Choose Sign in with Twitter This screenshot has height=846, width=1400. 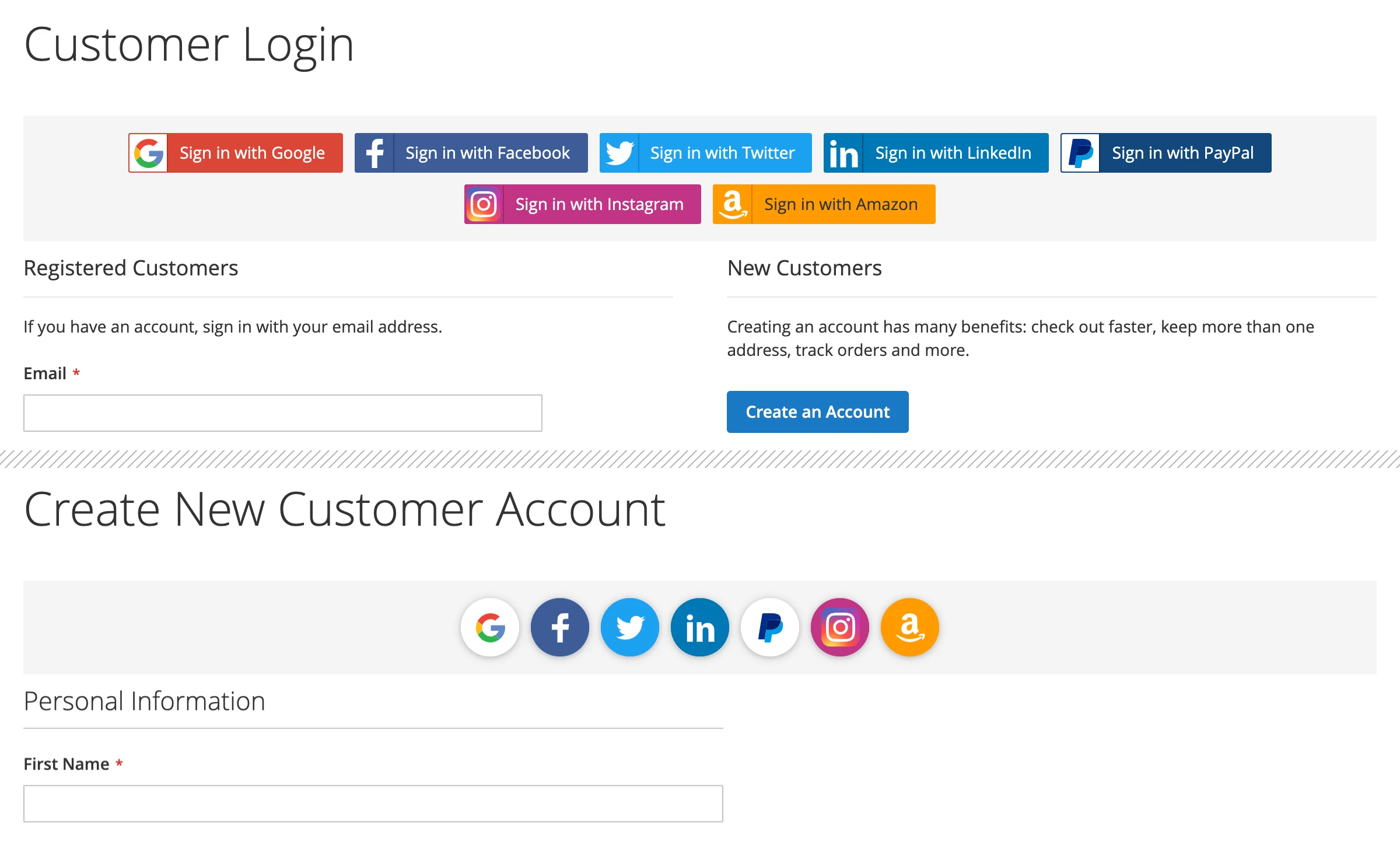(706, 153)
